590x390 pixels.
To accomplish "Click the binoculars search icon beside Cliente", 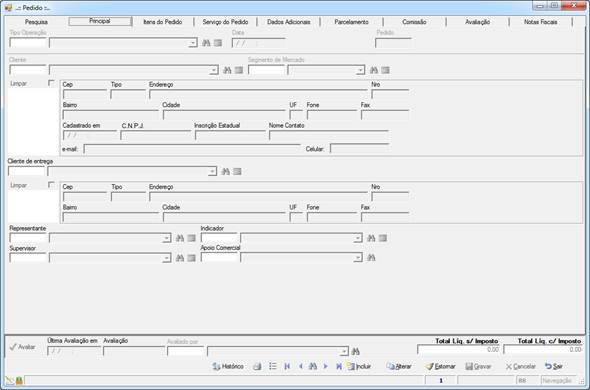I will tap(227, 70).
